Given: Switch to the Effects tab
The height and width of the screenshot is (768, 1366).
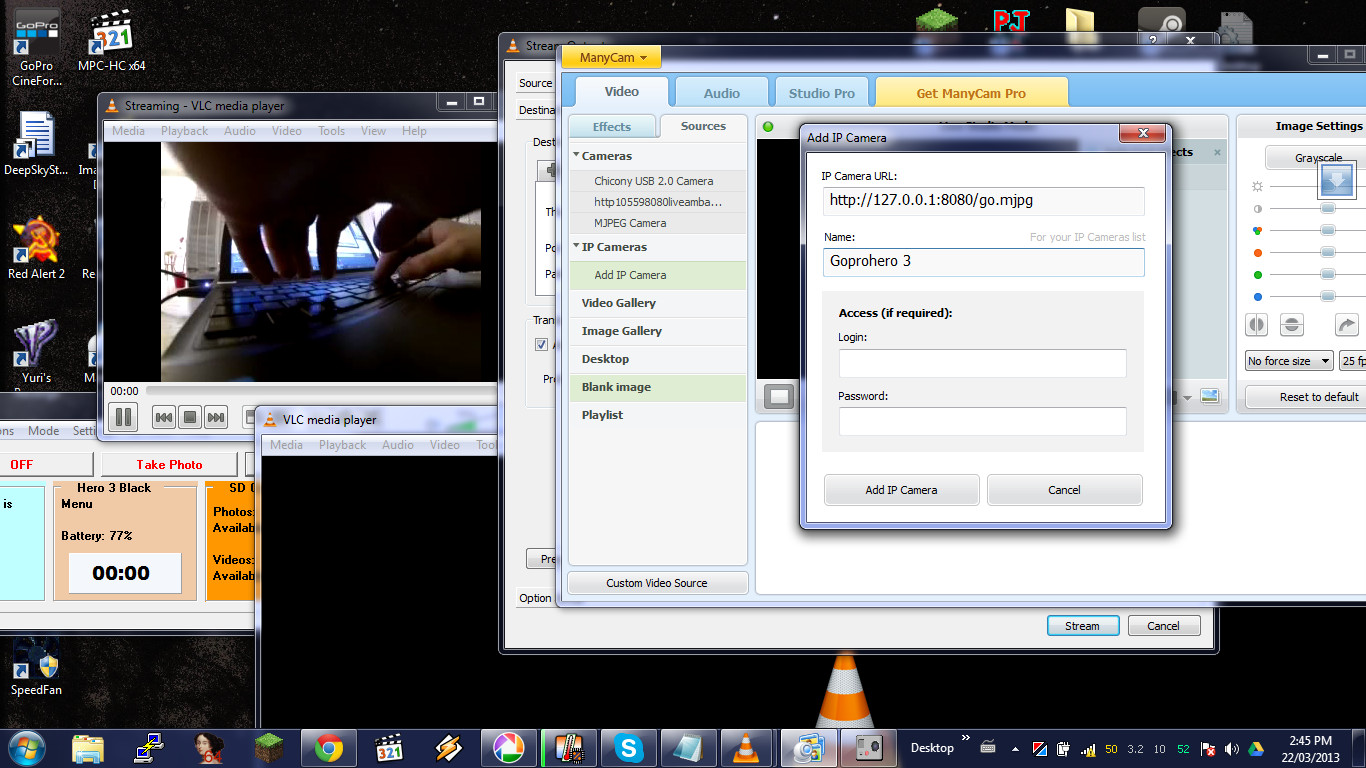Looking at the screenshot, I should tap(612, 127).
